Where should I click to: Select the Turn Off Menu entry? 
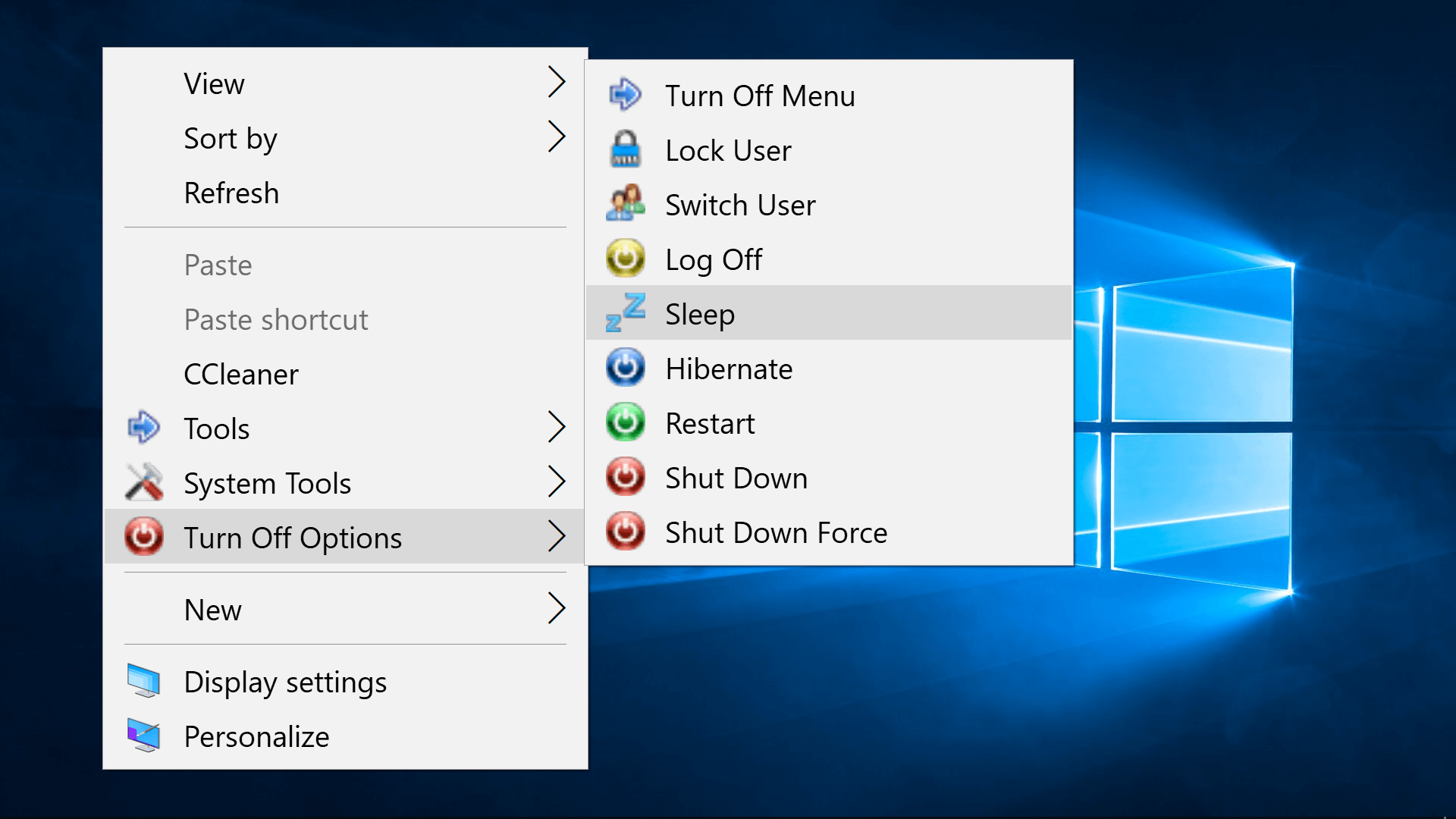point(760,96)
